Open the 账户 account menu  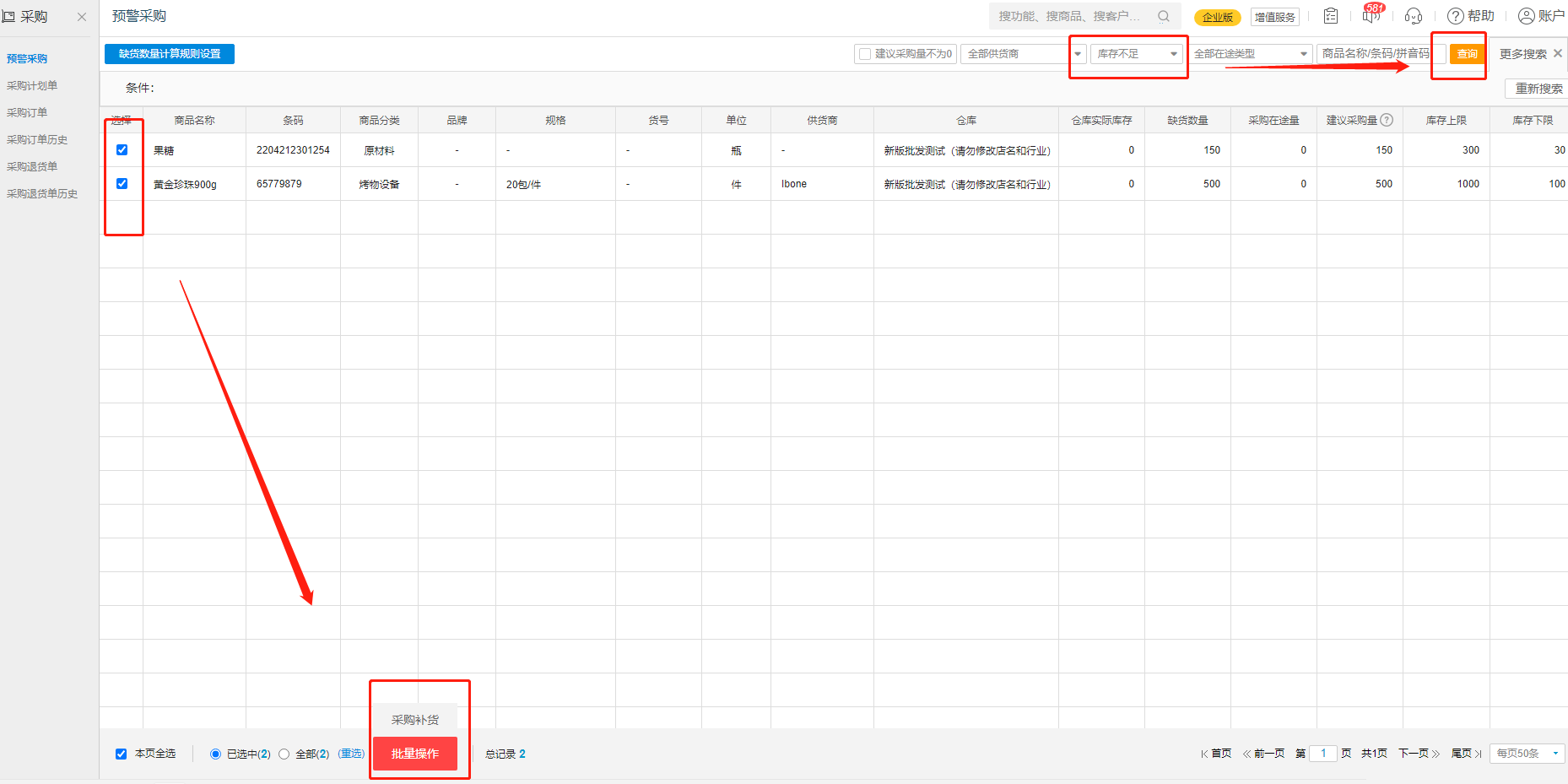point(1541,15)
